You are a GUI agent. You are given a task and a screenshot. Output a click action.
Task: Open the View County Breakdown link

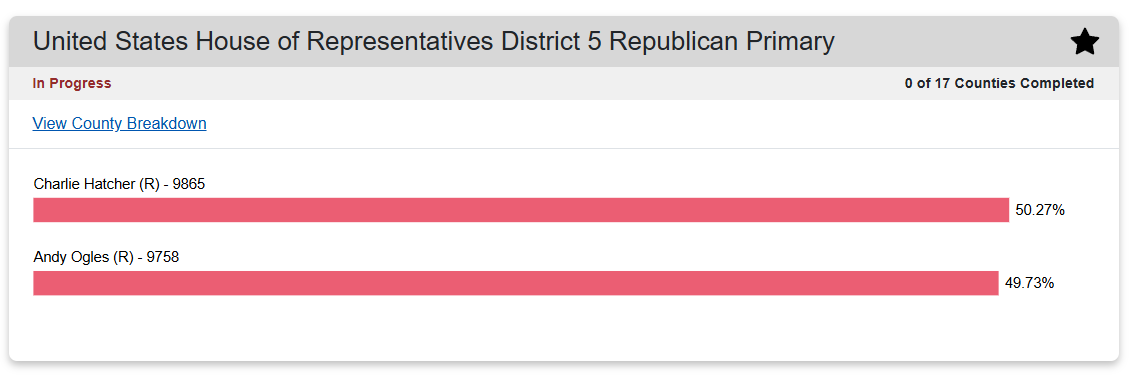[x=119, y=124]
